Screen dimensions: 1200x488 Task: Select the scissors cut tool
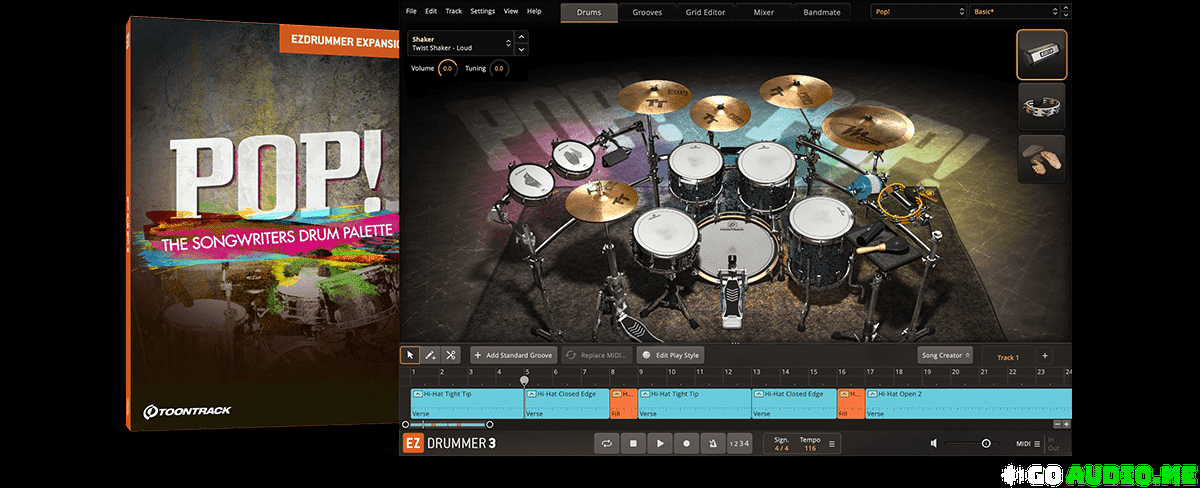[x=450, y=355]
